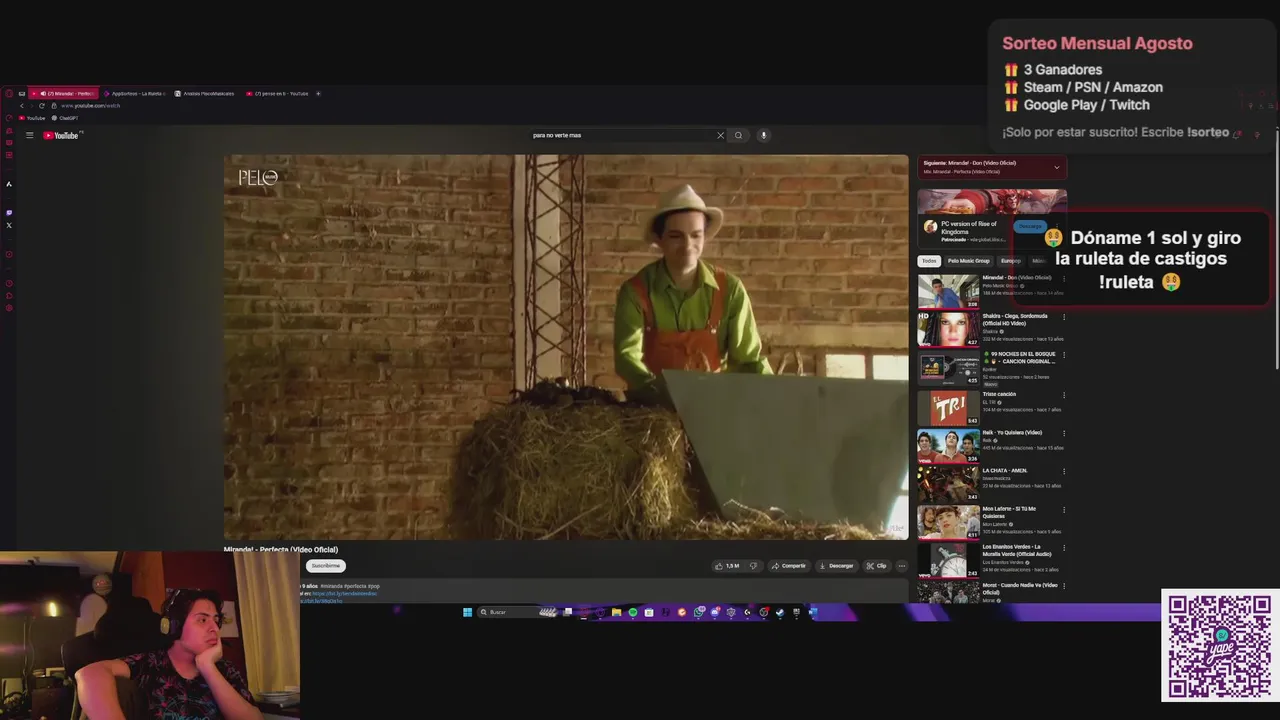Collapse the Mix playlist panel chevron
The image size is (1280, 720).
tap(1056, 167)
